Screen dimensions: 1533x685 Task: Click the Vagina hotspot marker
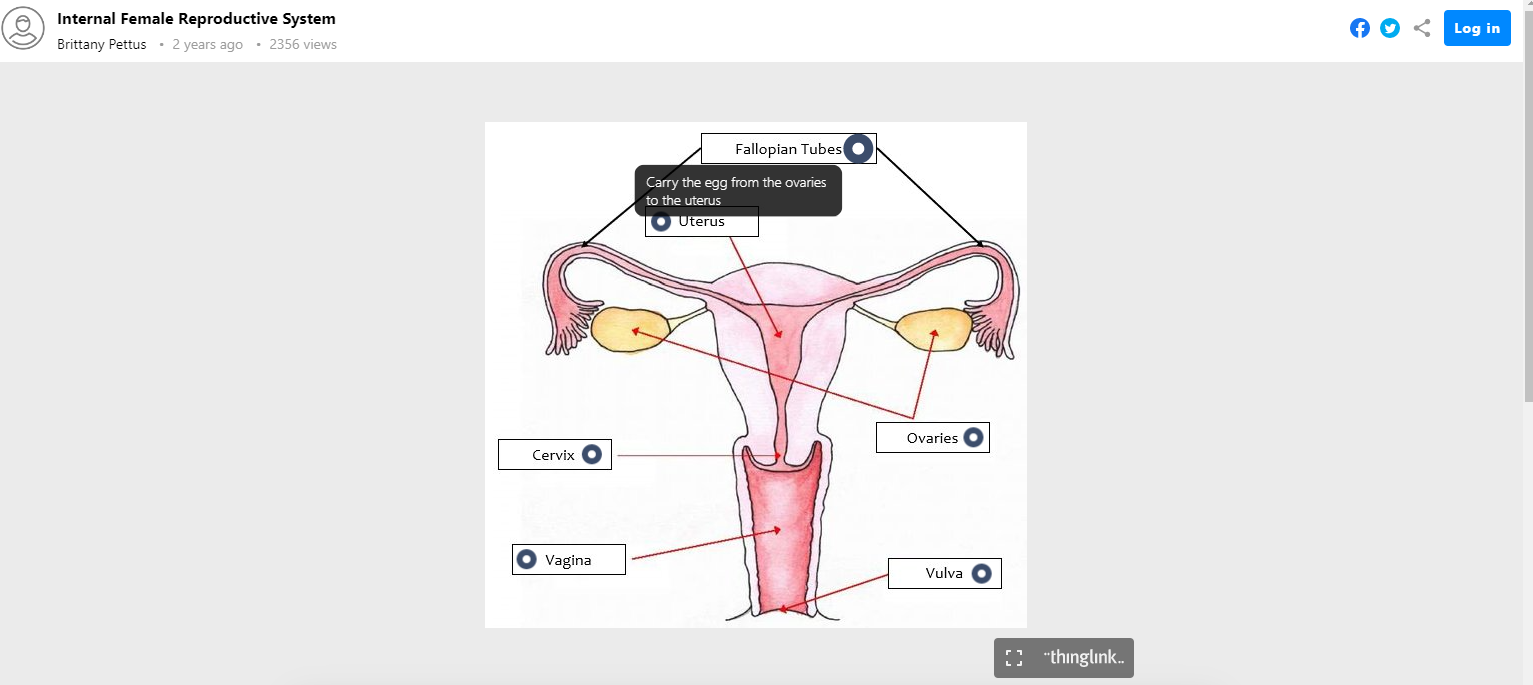coord(526,560)
